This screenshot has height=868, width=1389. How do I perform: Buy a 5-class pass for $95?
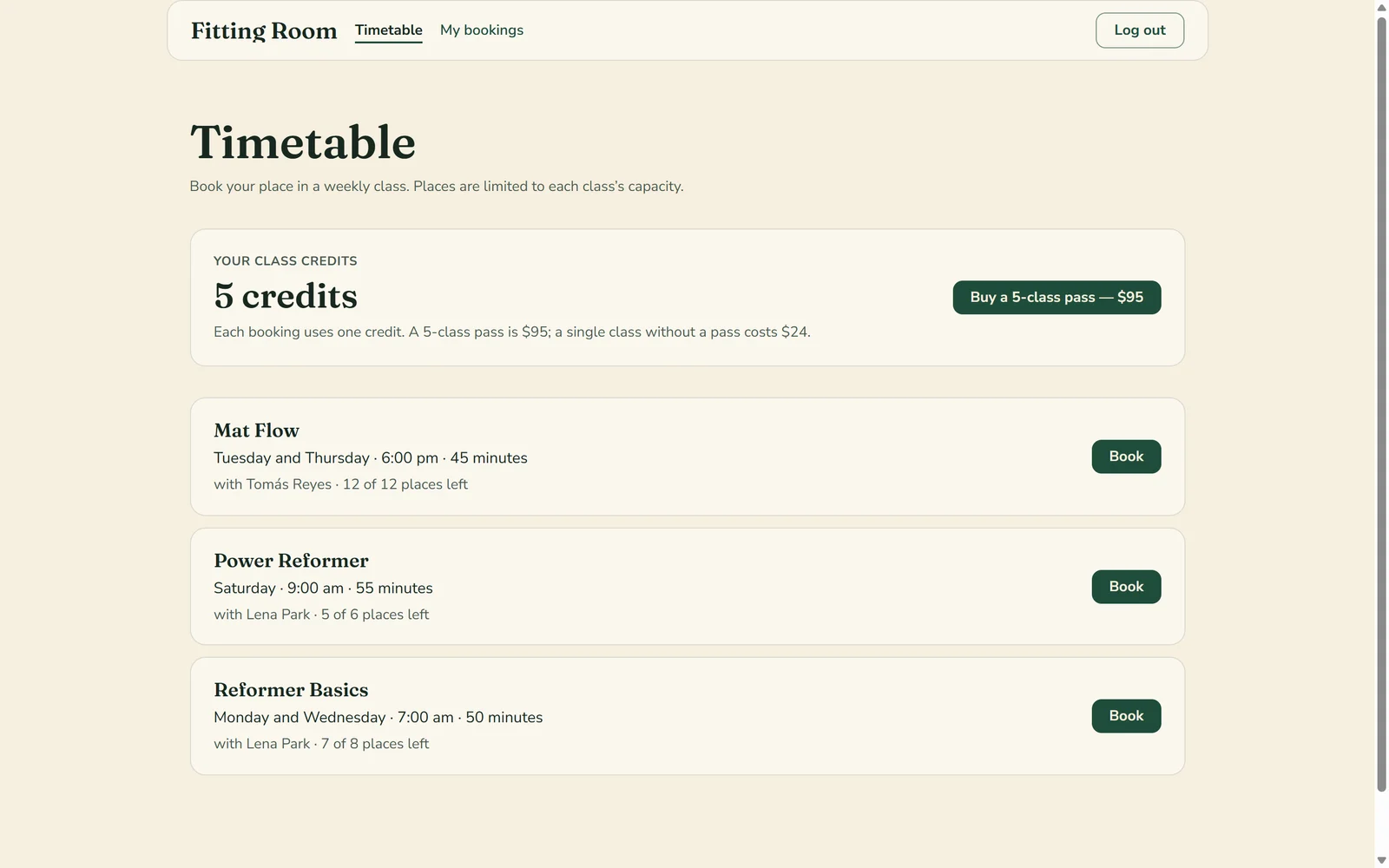(1057, 298)
